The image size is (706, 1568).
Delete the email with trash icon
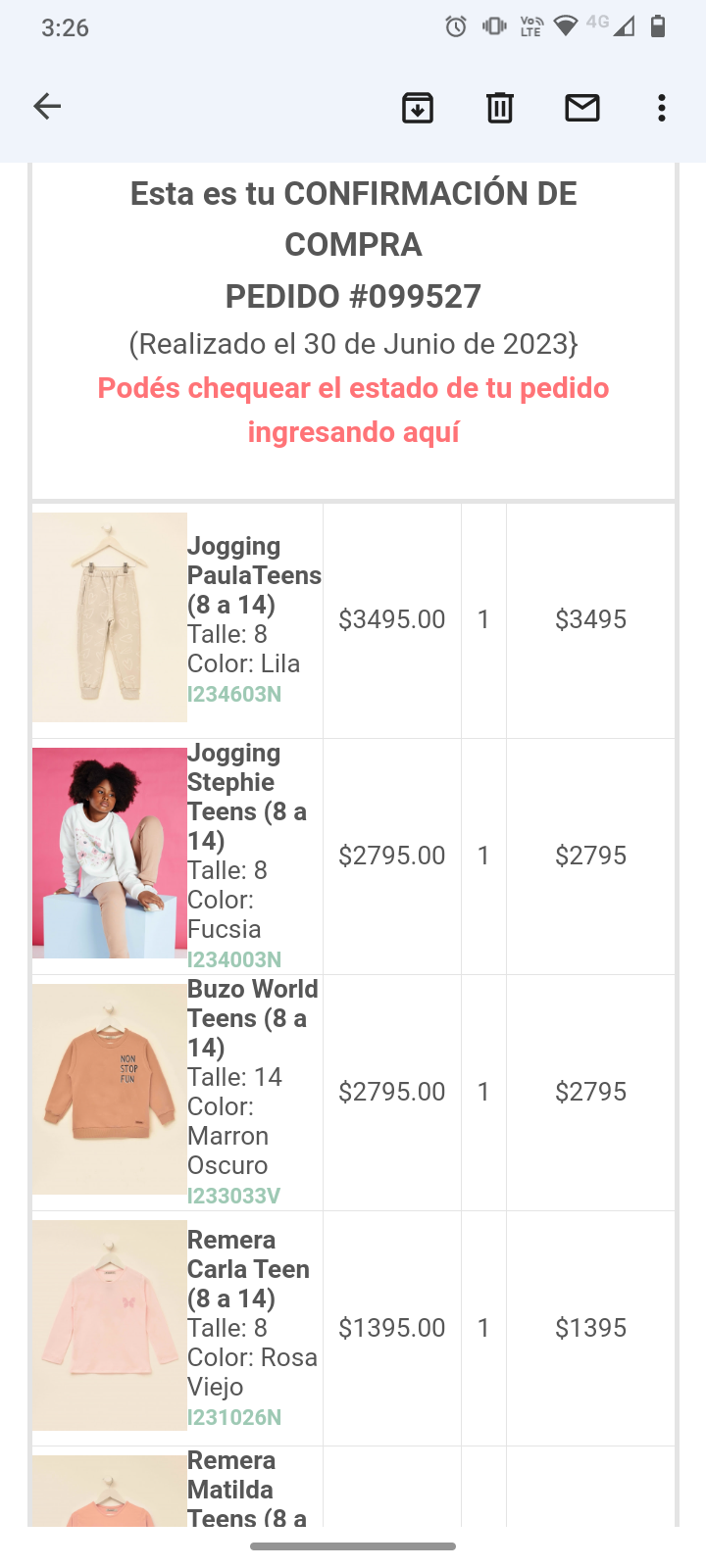pos(500,108)
